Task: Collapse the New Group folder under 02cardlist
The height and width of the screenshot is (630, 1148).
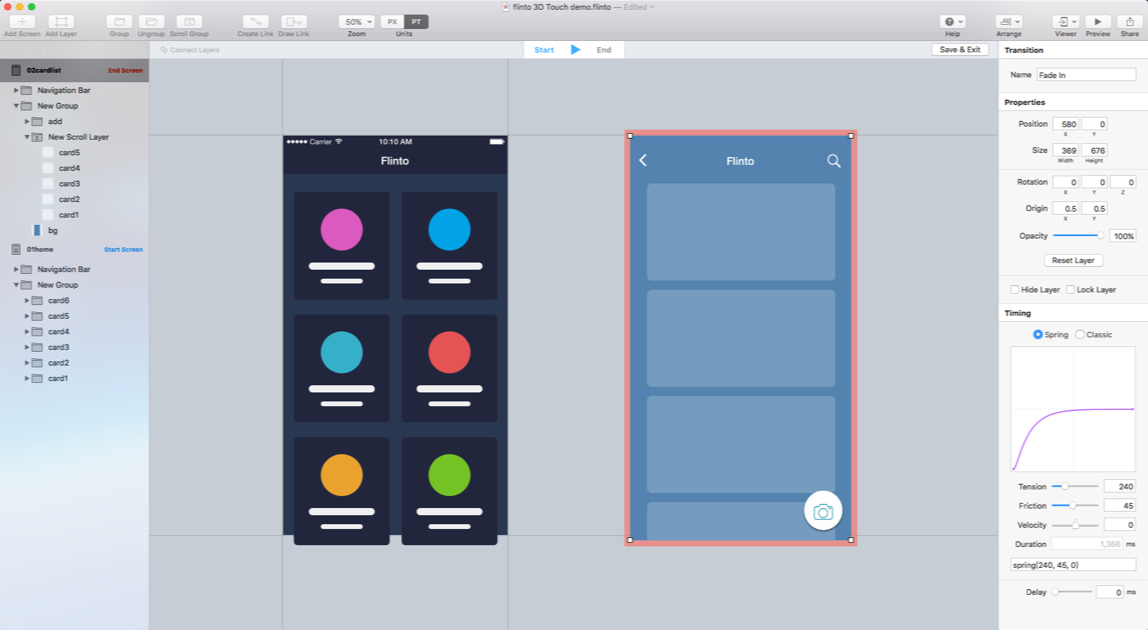Action: click(16, 105)
